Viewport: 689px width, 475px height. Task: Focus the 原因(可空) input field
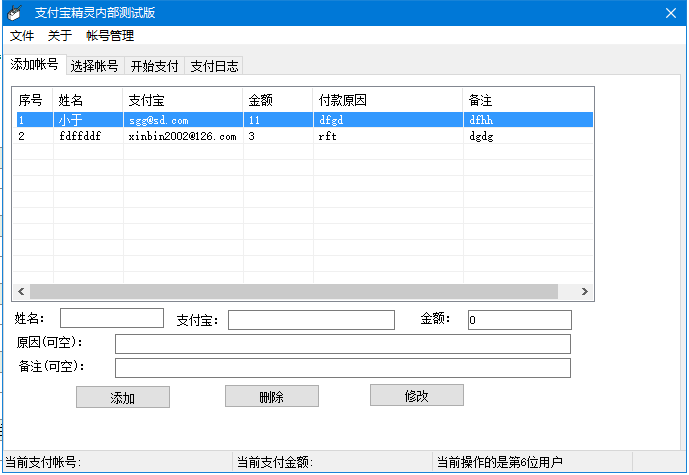point(343,344)
